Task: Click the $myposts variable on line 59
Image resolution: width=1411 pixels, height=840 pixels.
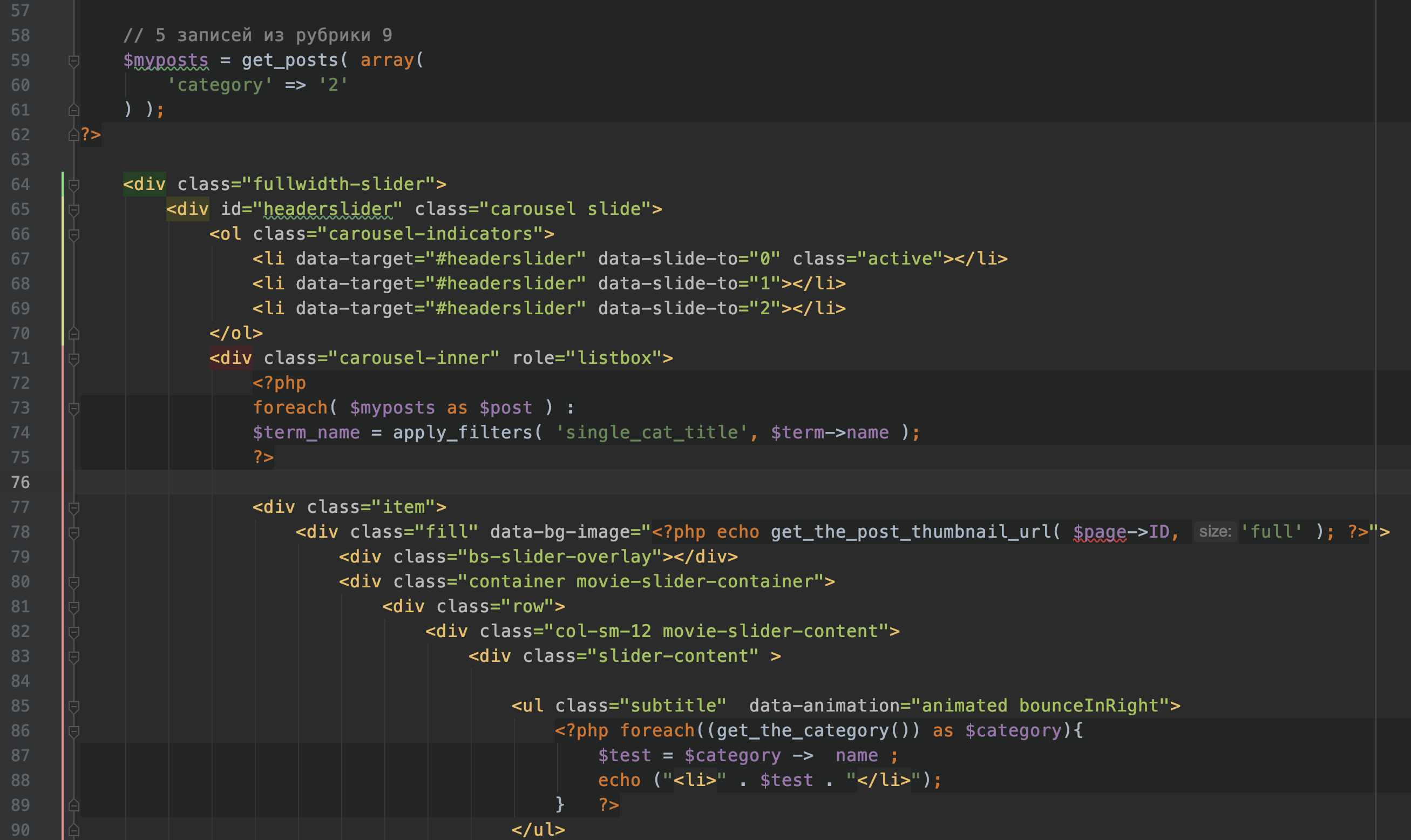Action: tap(166, 60)
